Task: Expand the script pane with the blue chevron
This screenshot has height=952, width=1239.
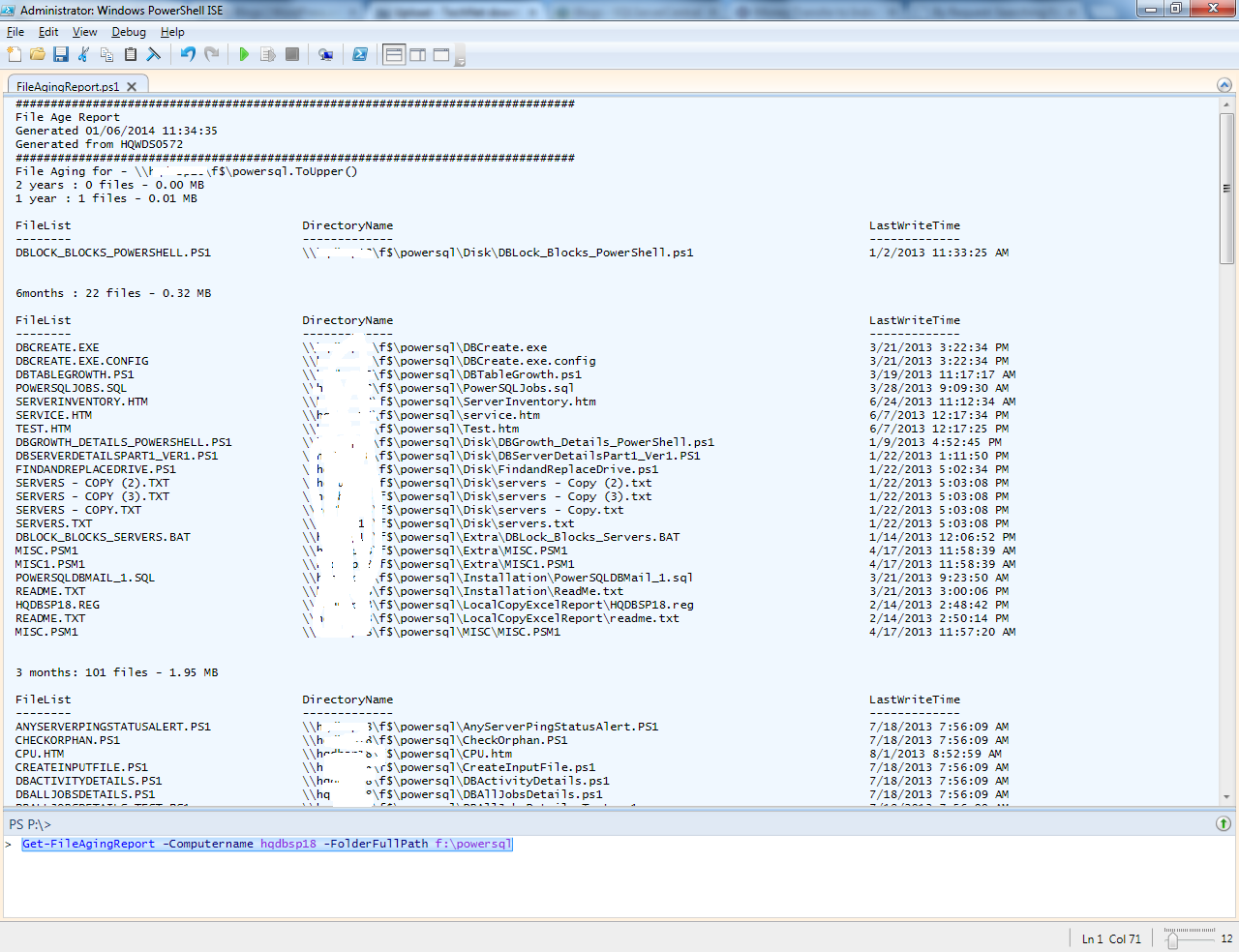Action: pos(1224,85)
